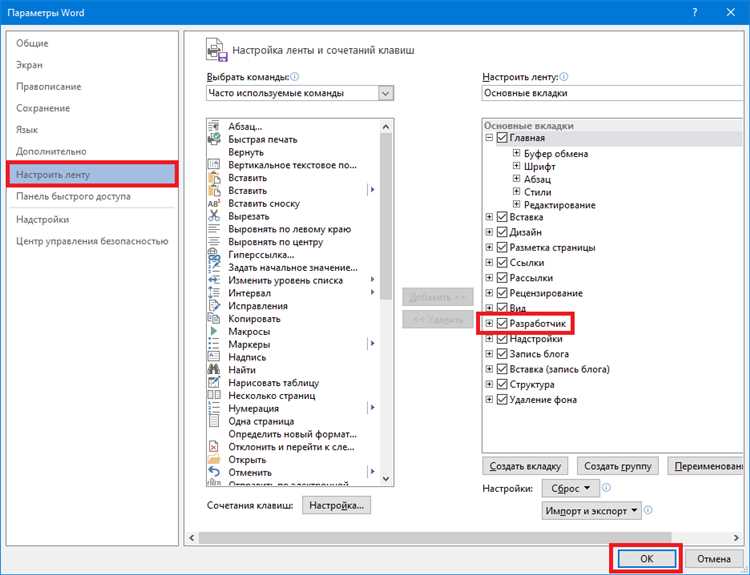The image size is (750, 575).
Task: Toggle the Ссылки tab checkbox
Action: coord(502,263)
